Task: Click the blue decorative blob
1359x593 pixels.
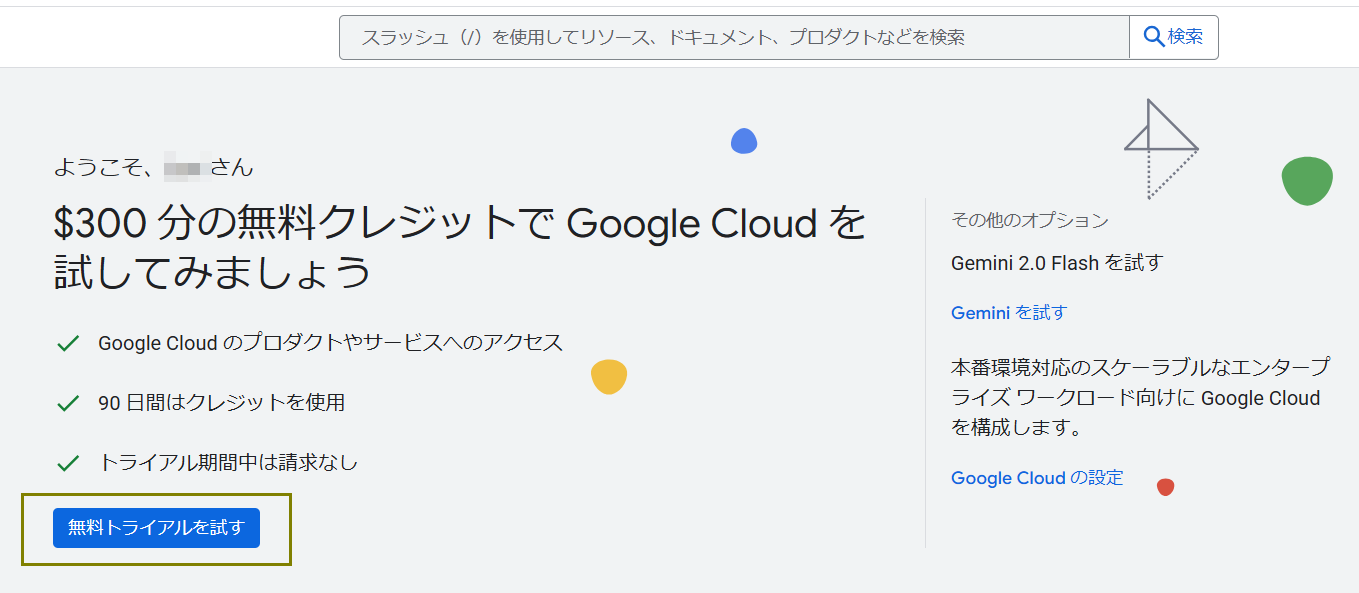Action: point(743,141)
